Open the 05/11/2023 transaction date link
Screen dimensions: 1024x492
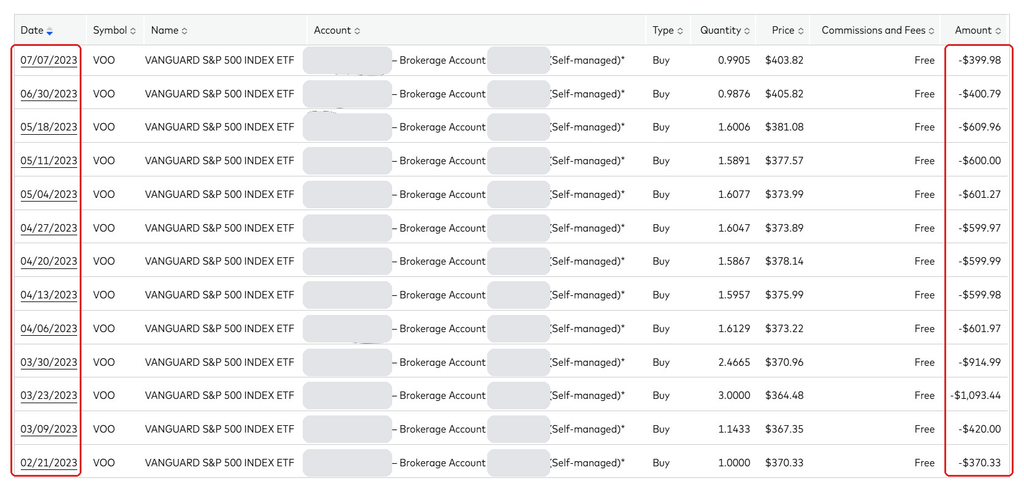[x=49, y=161]
